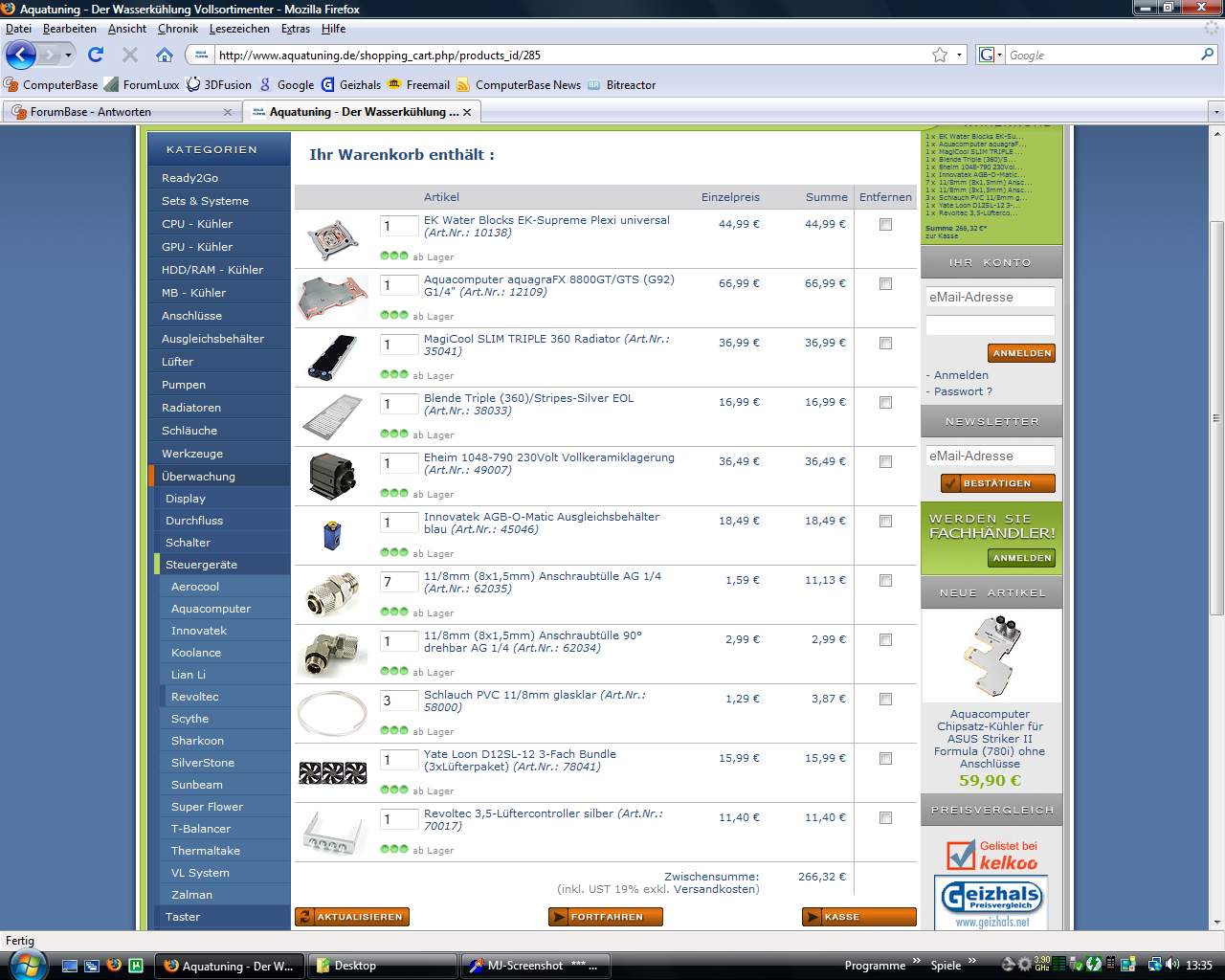Click the account eMail-Adresse field

991,297
